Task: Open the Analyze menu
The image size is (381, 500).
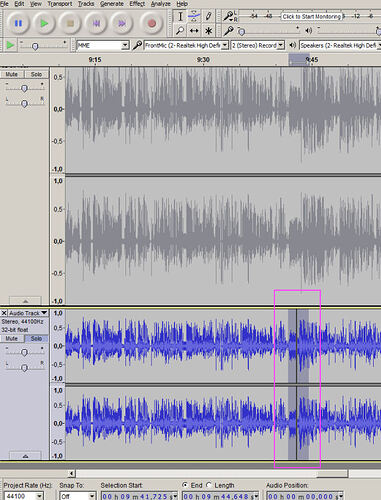Action: click(x=161, y=4)
